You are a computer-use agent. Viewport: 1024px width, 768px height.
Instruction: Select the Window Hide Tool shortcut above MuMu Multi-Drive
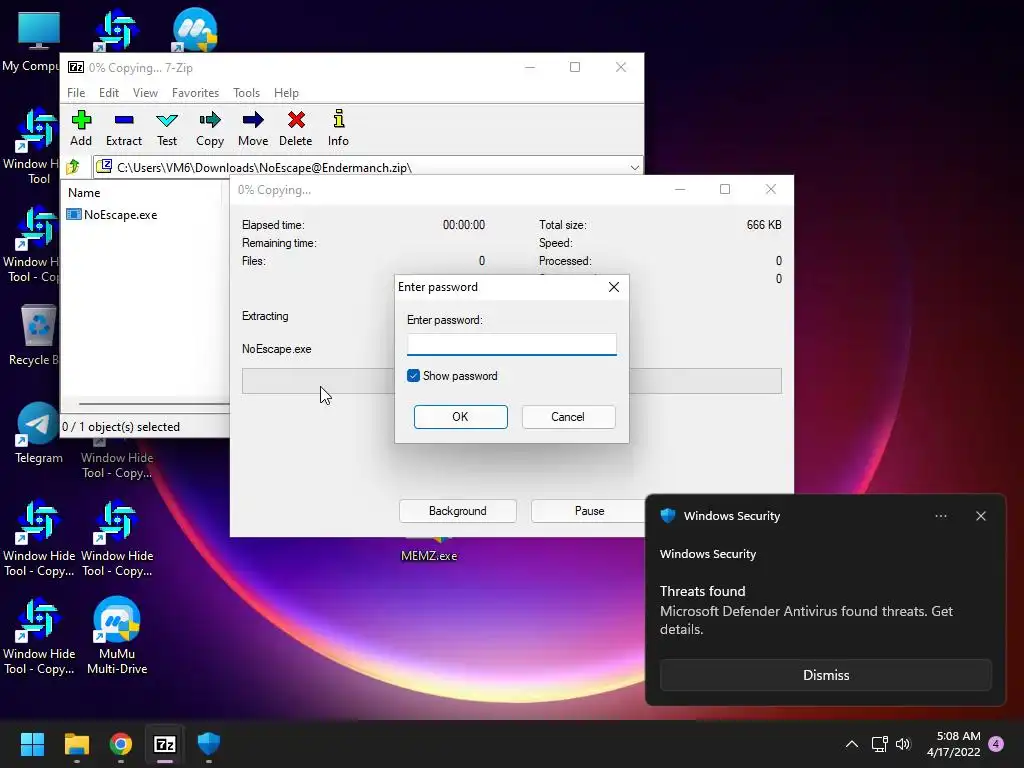(117, 539)
